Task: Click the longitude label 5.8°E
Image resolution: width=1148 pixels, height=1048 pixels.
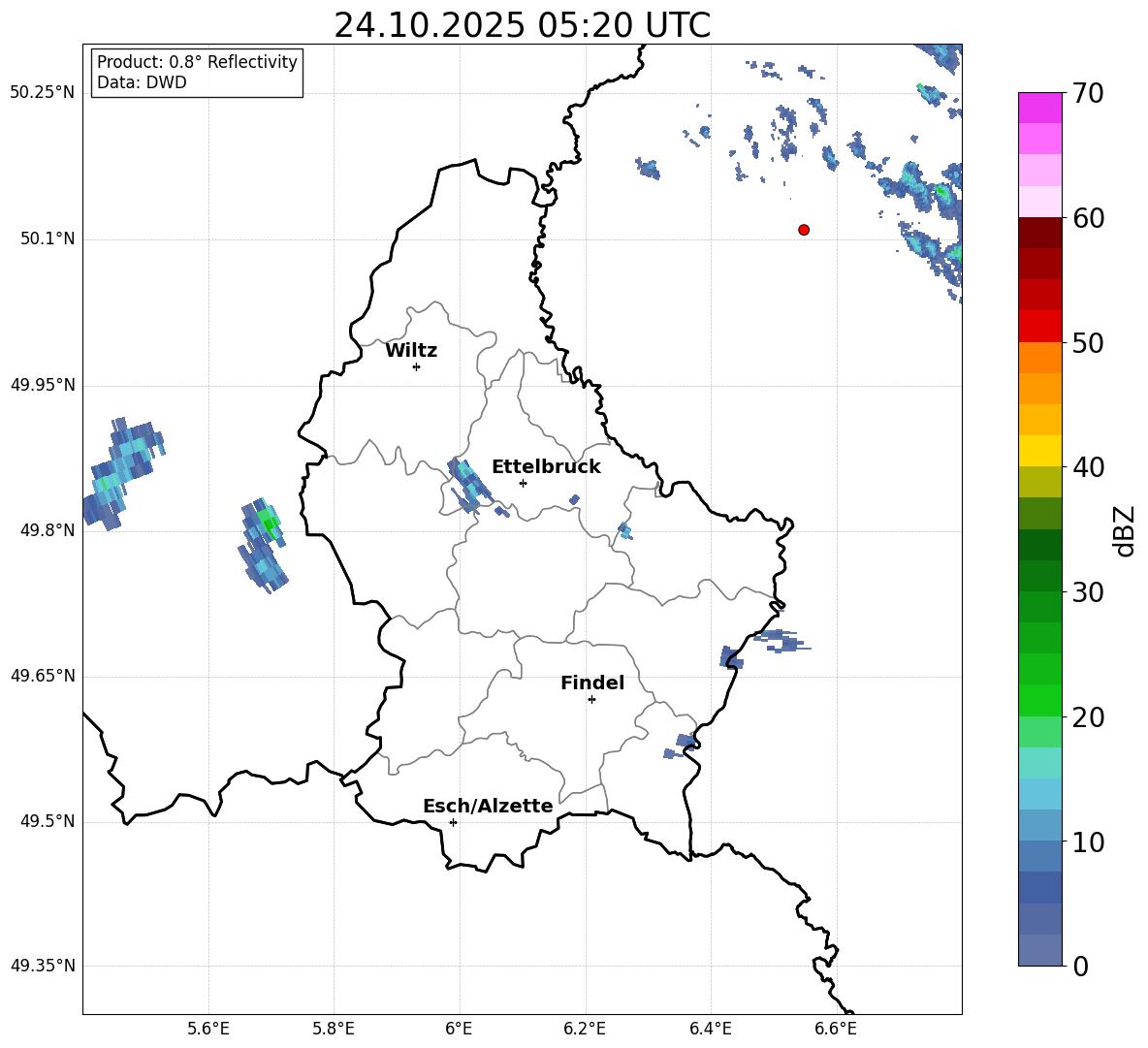Action: (x=334, y=1029)
